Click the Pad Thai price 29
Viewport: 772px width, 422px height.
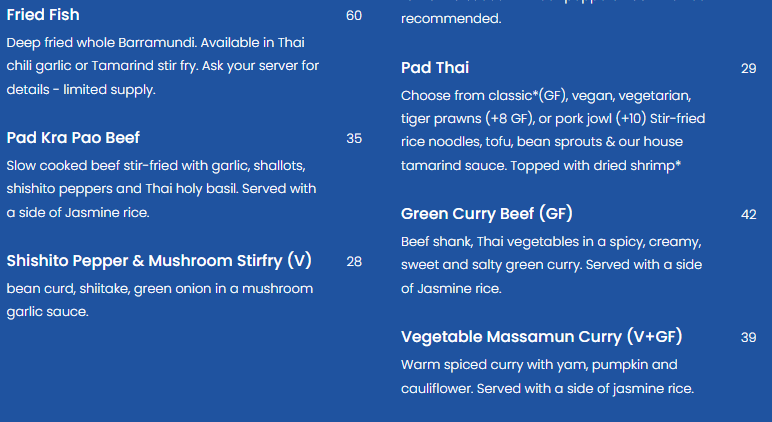tap(748, 68)
